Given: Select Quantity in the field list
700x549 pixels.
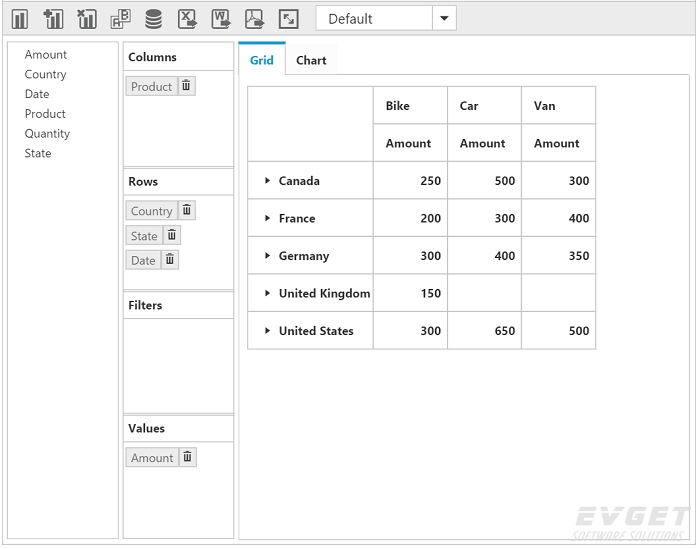Looking at the screenshot, I should (x=47, y=133).
